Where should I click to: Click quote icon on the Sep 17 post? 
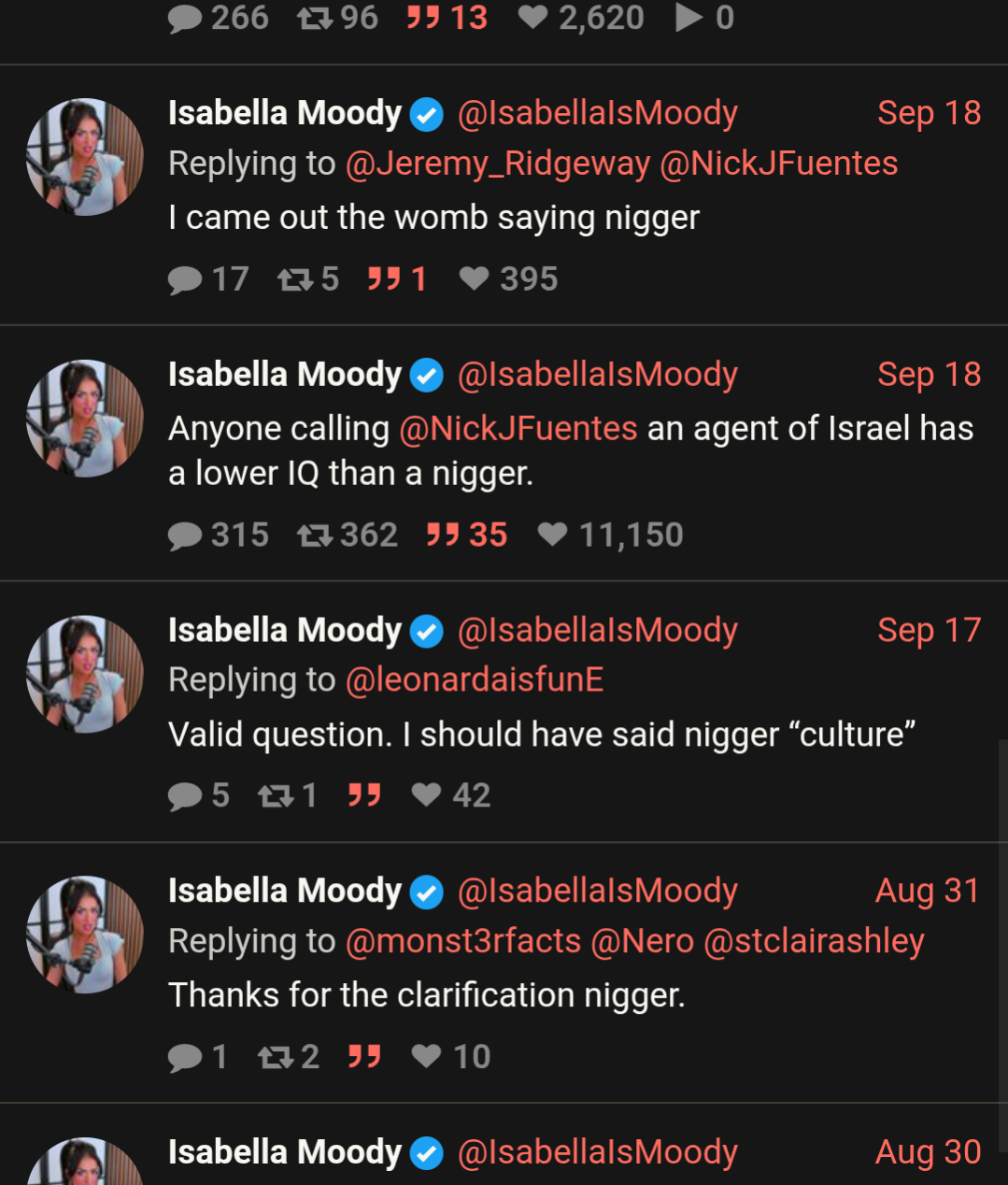click(x=364, y=795)
